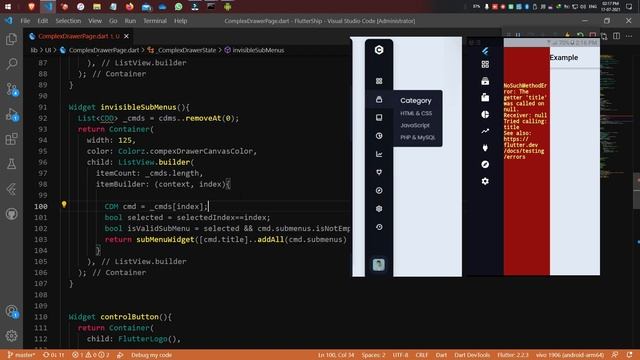Image resolution: width=640 pixels, height=360 pixels.
Task: Click the lightbulb quick-fix on line 100
Action: coord(64,205)
